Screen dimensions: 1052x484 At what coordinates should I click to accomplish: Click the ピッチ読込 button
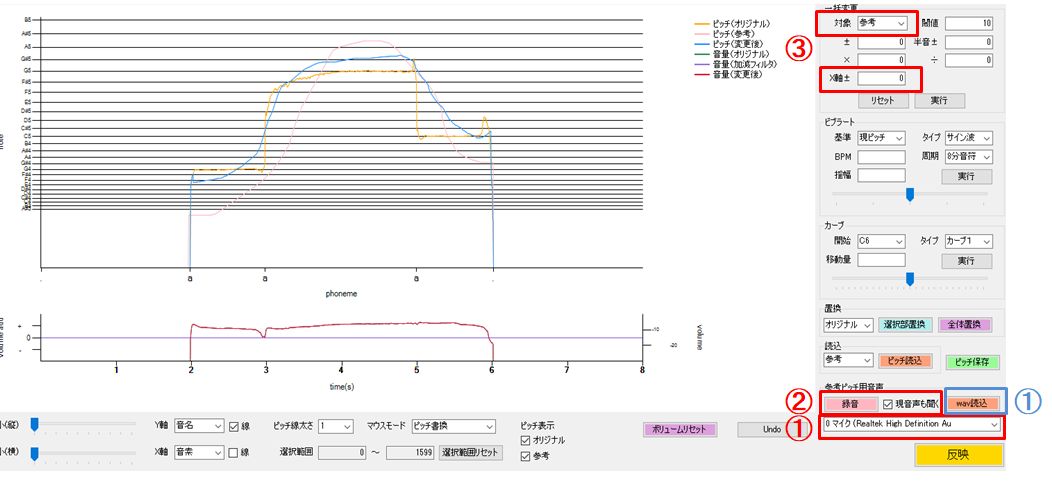(908, 360)
